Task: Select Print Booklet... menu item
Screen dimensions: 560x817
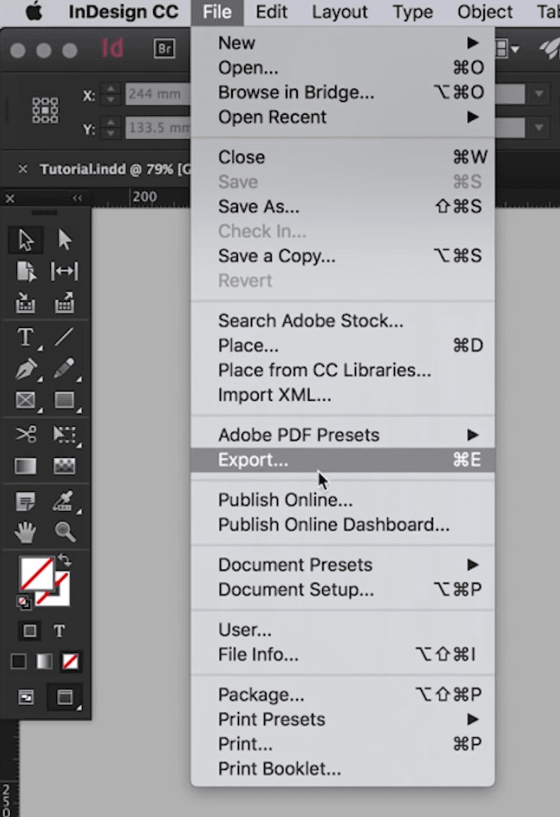Action: [342, 769]
